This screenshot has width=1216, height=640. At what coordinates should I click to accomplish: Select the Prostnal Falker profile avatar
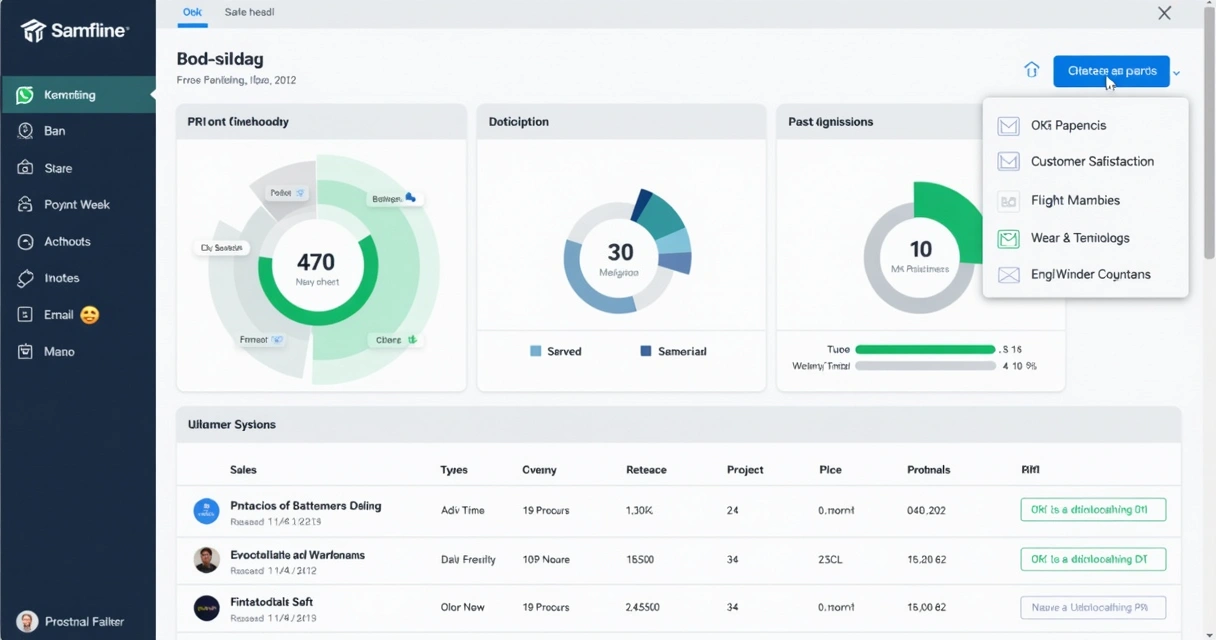coord(27,621)
